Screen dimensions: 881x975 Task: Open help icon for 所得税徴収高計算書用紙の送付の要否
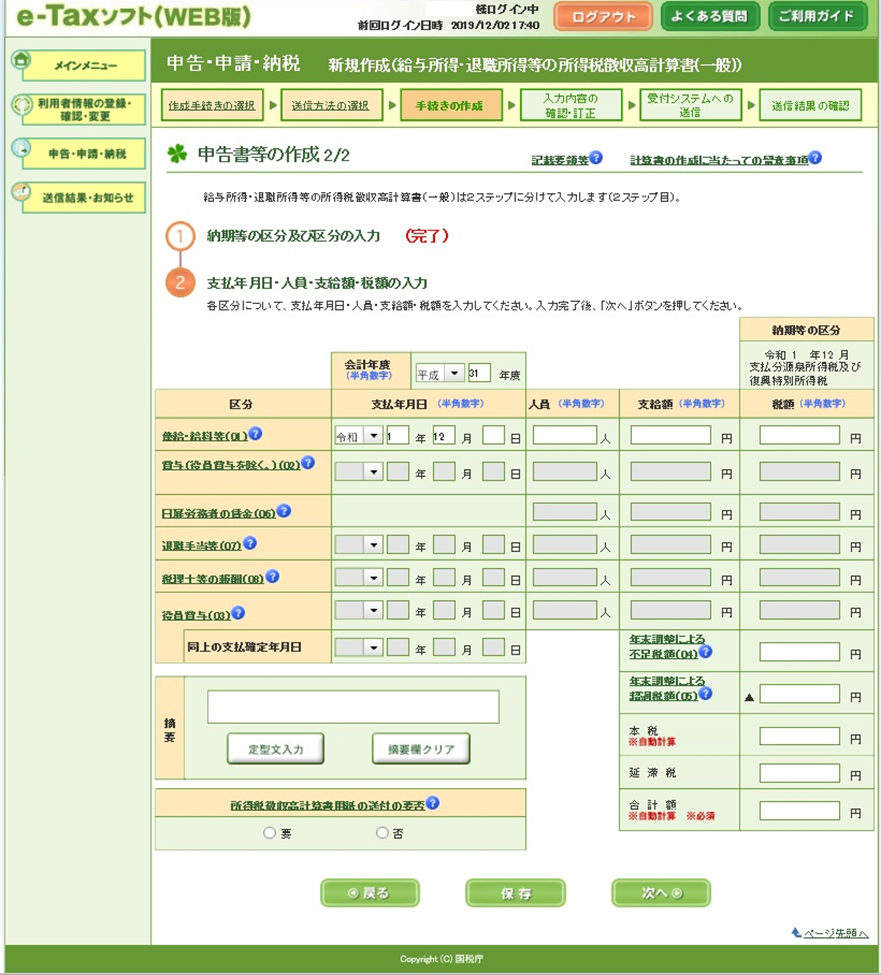pos(433,803)
